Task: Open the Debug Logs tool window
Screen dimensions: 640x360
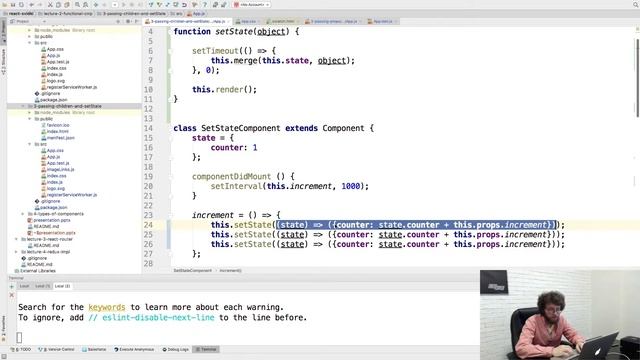Action: 176,349
